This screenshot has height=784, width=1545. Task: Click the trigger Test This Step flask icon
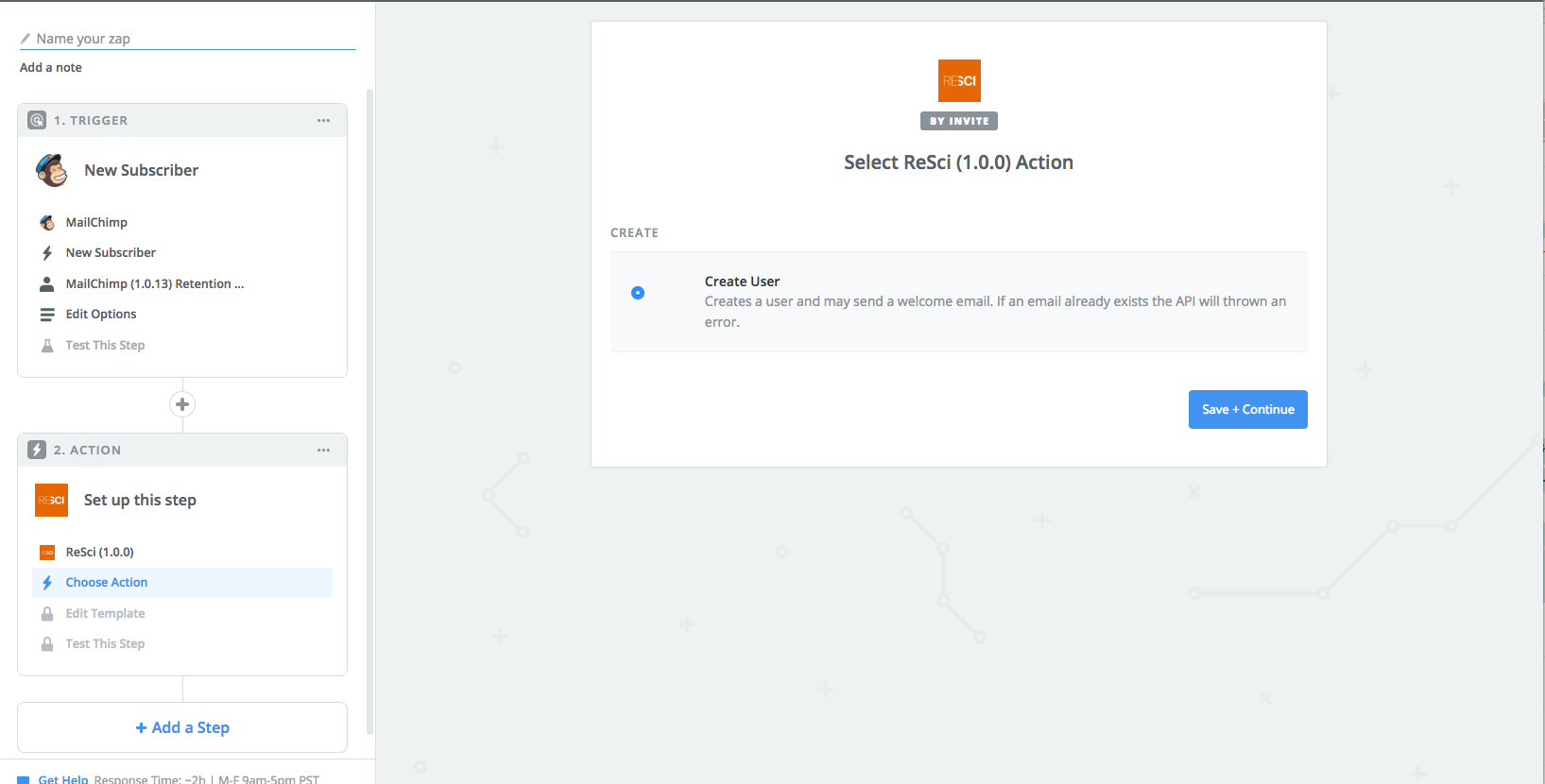47,346
